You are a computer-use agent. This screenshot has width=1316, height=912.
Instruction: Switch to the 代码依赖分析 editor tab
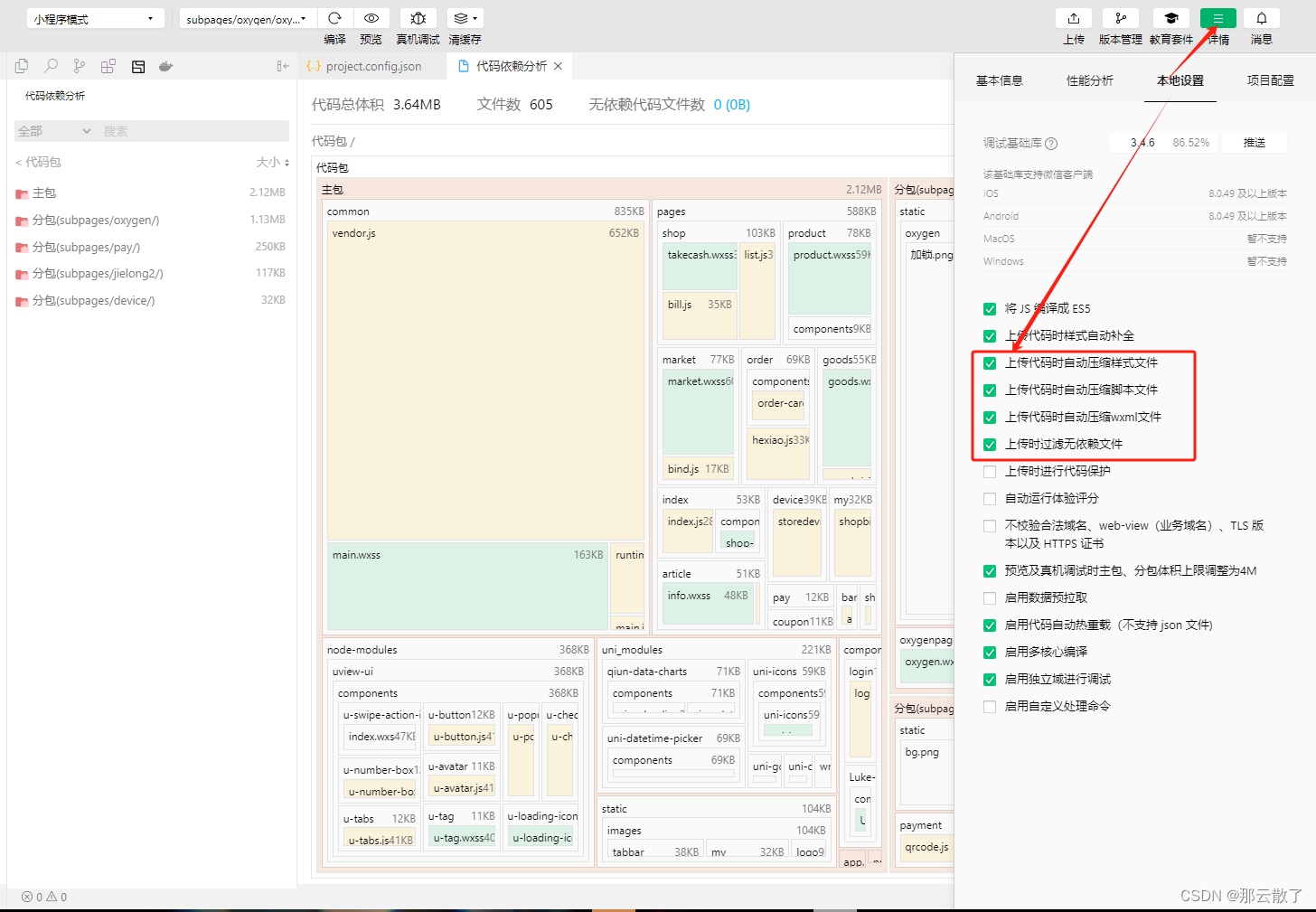pyautogui.click(x=511, y=66)
